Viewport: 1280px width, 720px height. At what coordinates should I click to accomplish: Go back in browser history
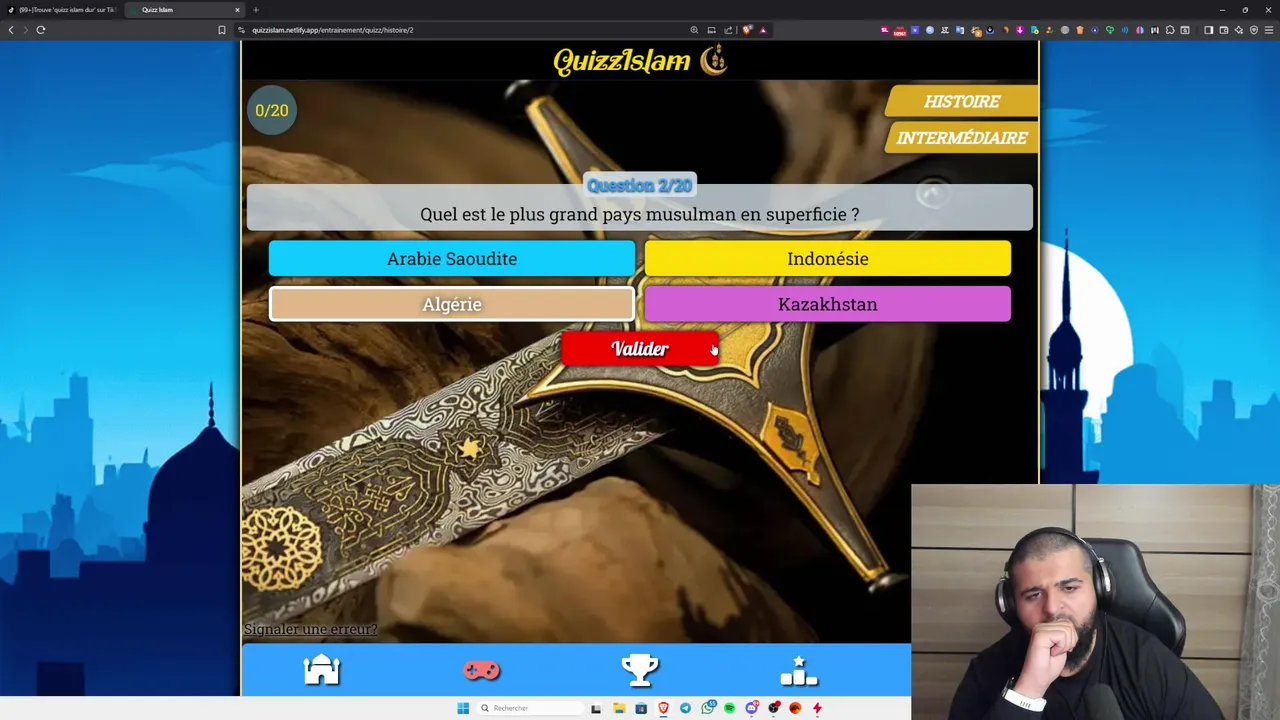click(11, 30)
